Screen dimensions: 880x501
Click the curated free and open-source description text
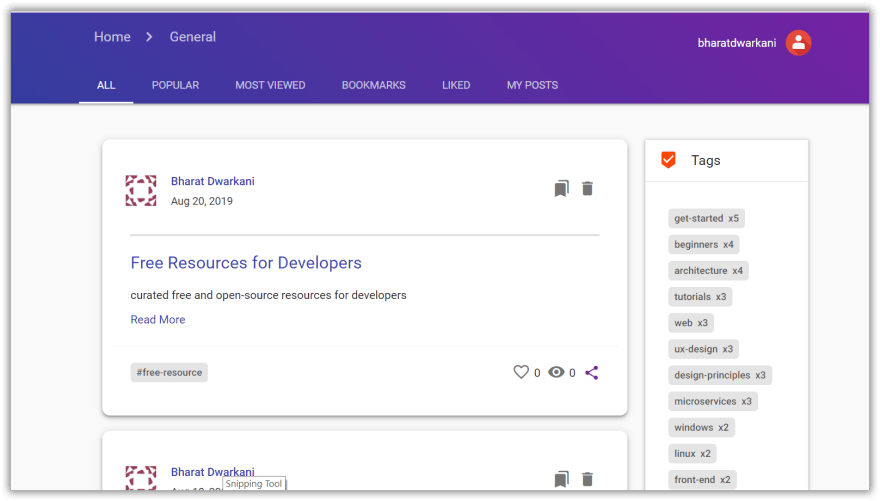[268, 295]
